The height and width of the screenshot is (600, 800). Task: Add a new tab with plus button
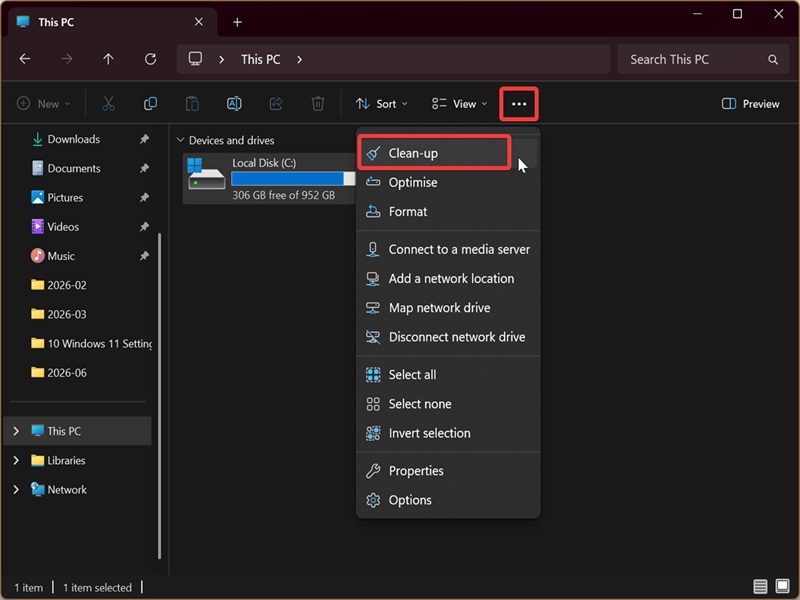[237, 22]
